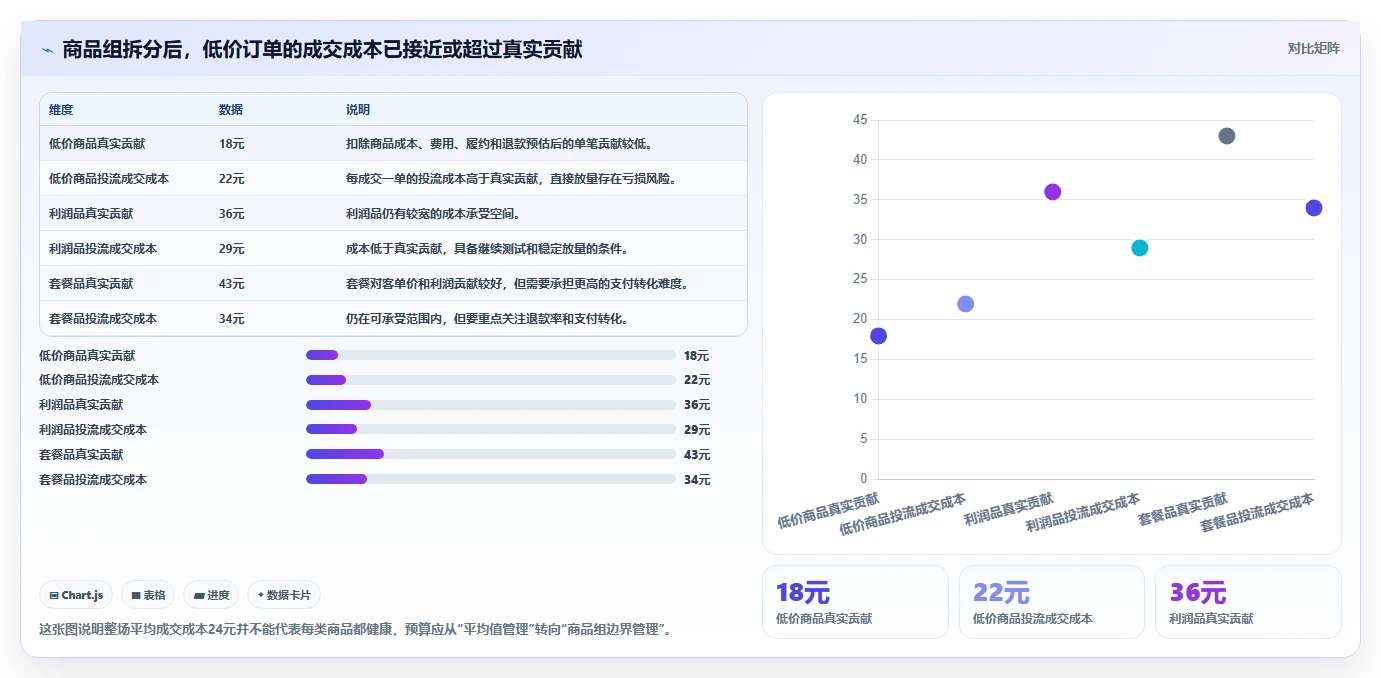Click the gray scatter dot at 43

click(x=1227, y=136)
